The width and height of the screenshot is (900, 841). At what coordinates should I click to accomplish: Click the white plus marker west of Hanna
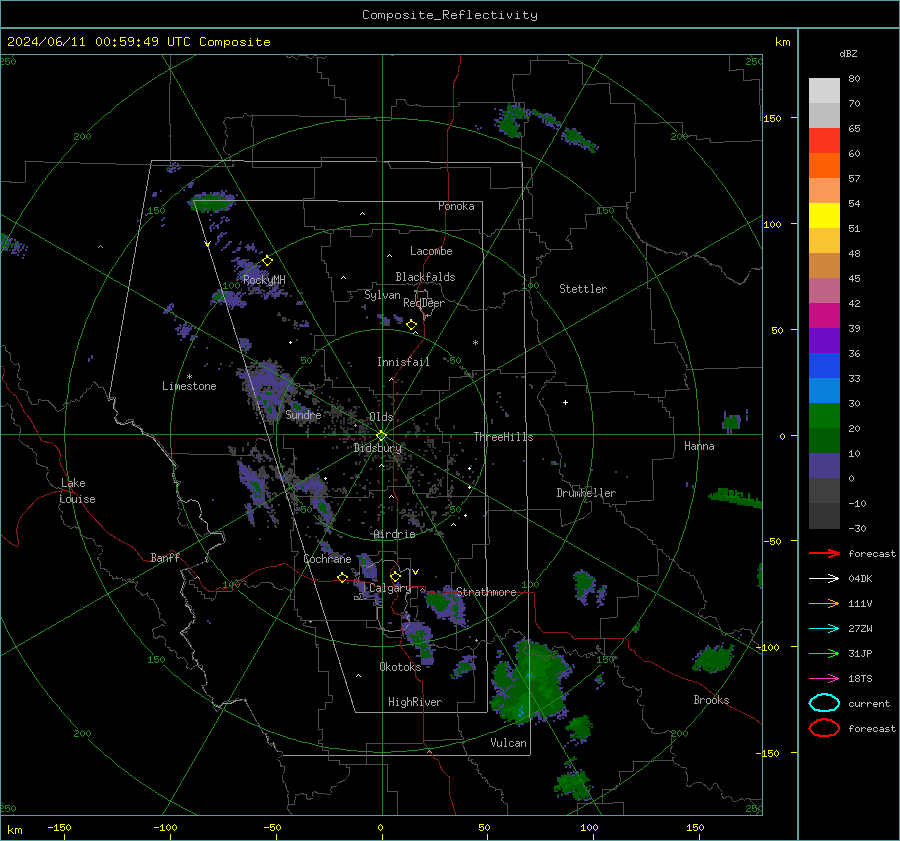click(565, 402)
